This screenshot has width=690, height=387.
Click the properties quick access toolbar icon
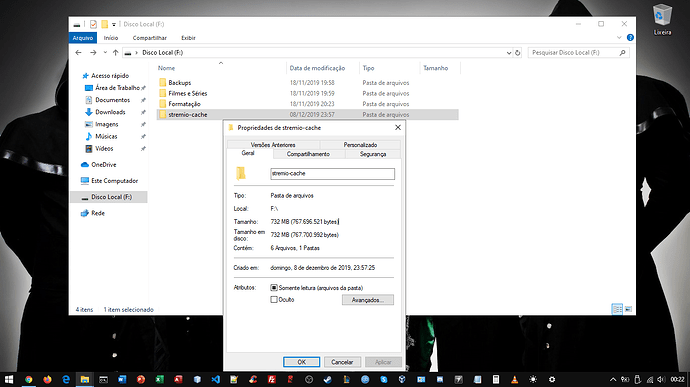pos(93,24)
